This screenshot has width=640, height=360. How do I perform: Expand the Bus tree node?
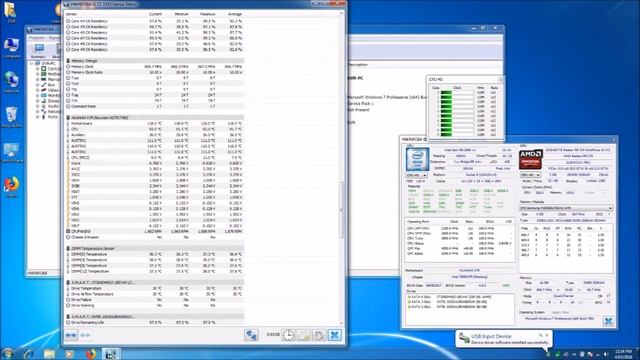[x=38, y=85]
